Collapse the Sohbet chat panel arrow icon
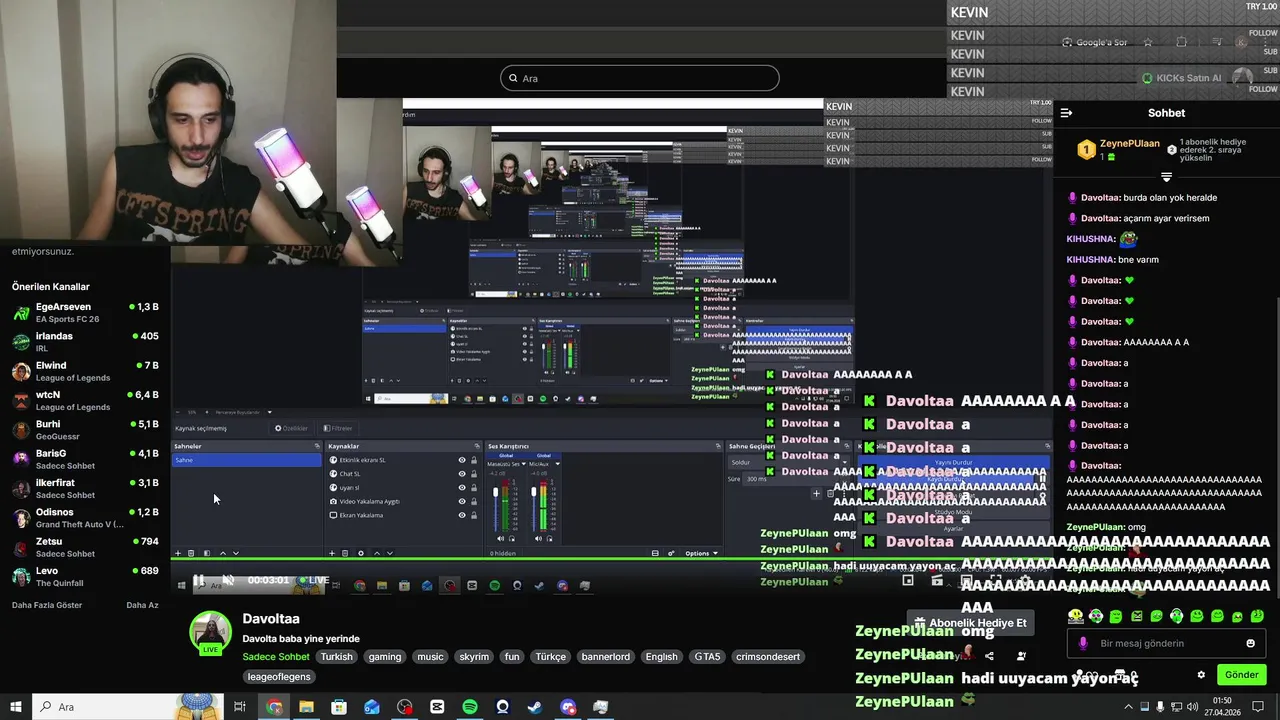This screenshot has width=1280, height=720. [x=1066, y=113]
